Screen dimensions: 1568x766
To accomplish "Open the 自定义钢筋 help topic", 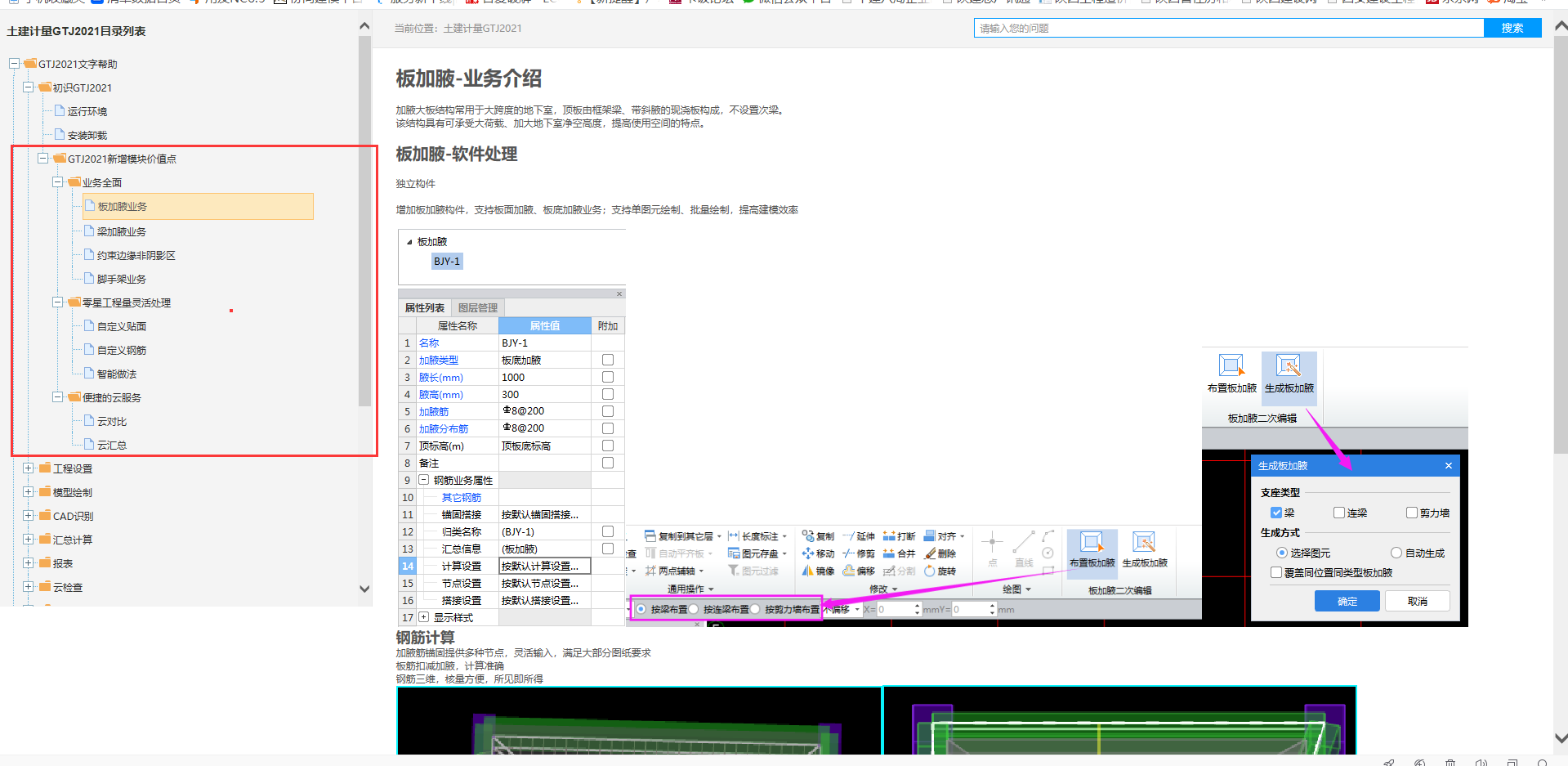I will [121, 350].
